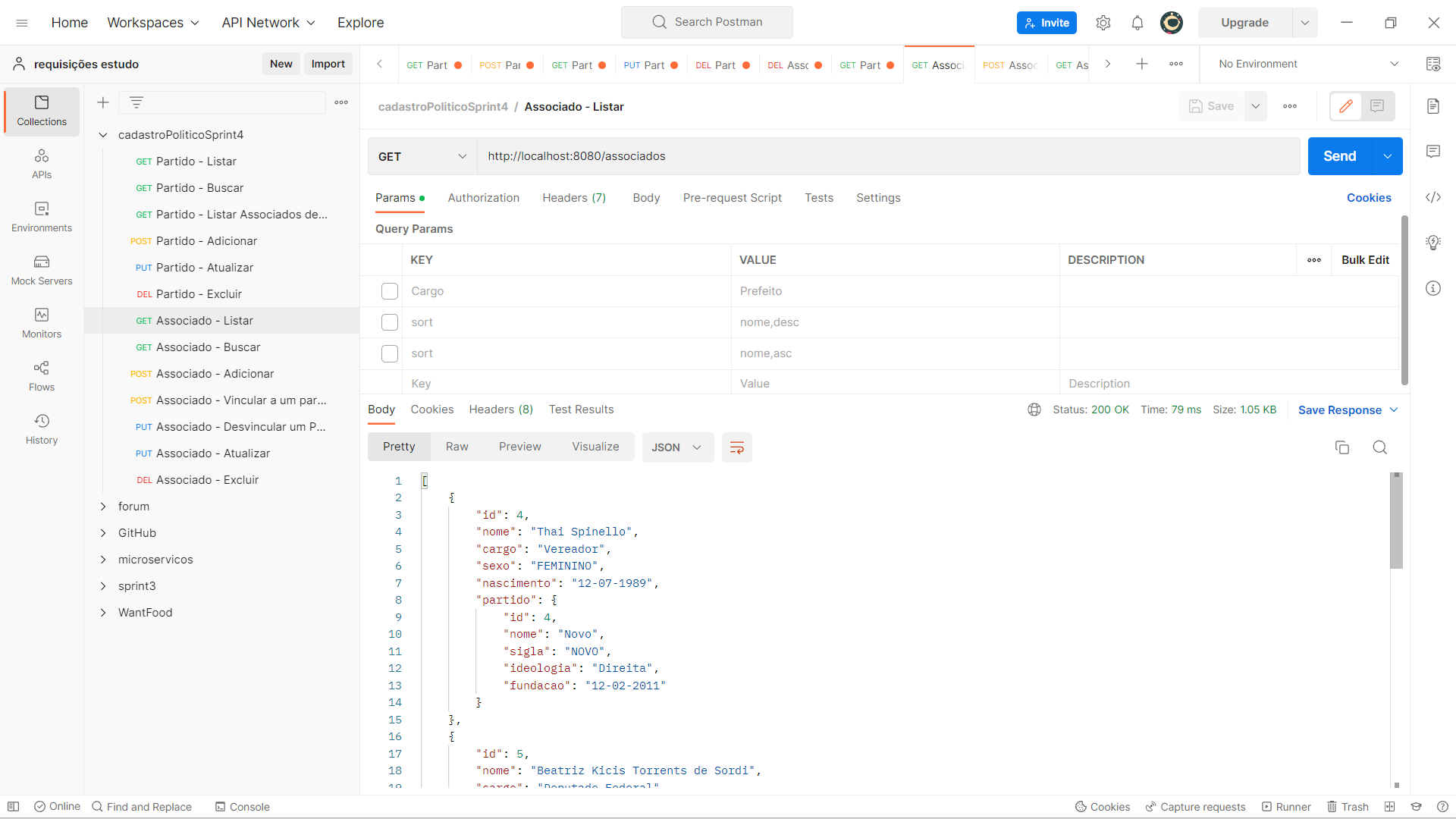Image resolution: width=1456 pixels, height=819 pixels.
Task: Copy the response body
Action: click(1342, 447)
